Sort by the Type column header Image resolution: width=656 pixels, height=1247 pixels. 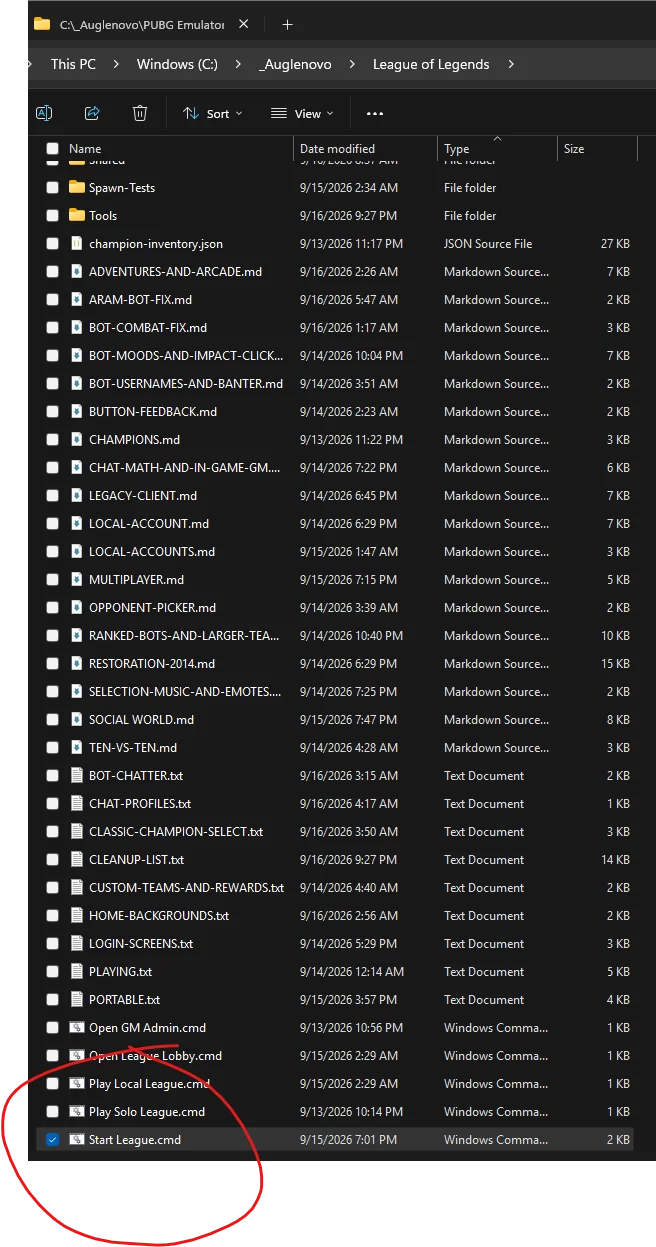coord(457,149)
